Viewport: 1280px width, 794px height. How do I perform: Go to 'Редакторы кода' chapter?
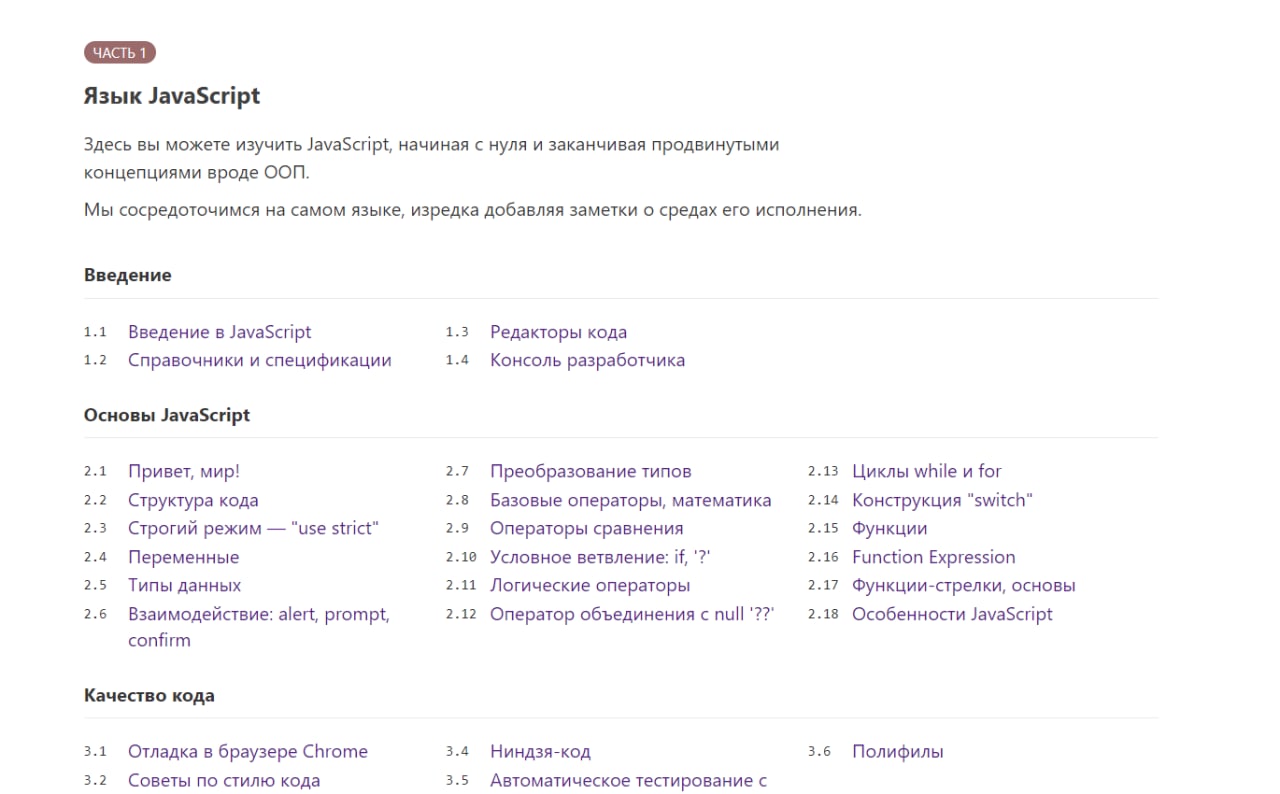click(558, 332)
